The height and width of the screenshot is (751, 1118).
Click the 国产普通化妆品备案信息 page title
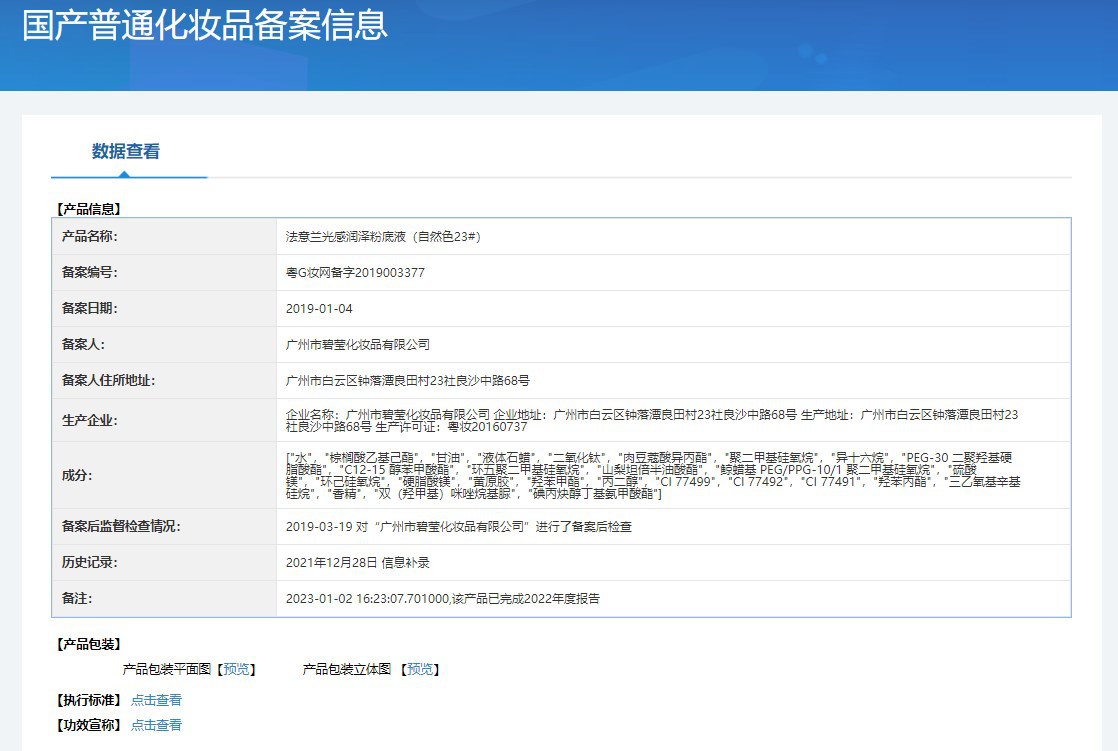205,25
